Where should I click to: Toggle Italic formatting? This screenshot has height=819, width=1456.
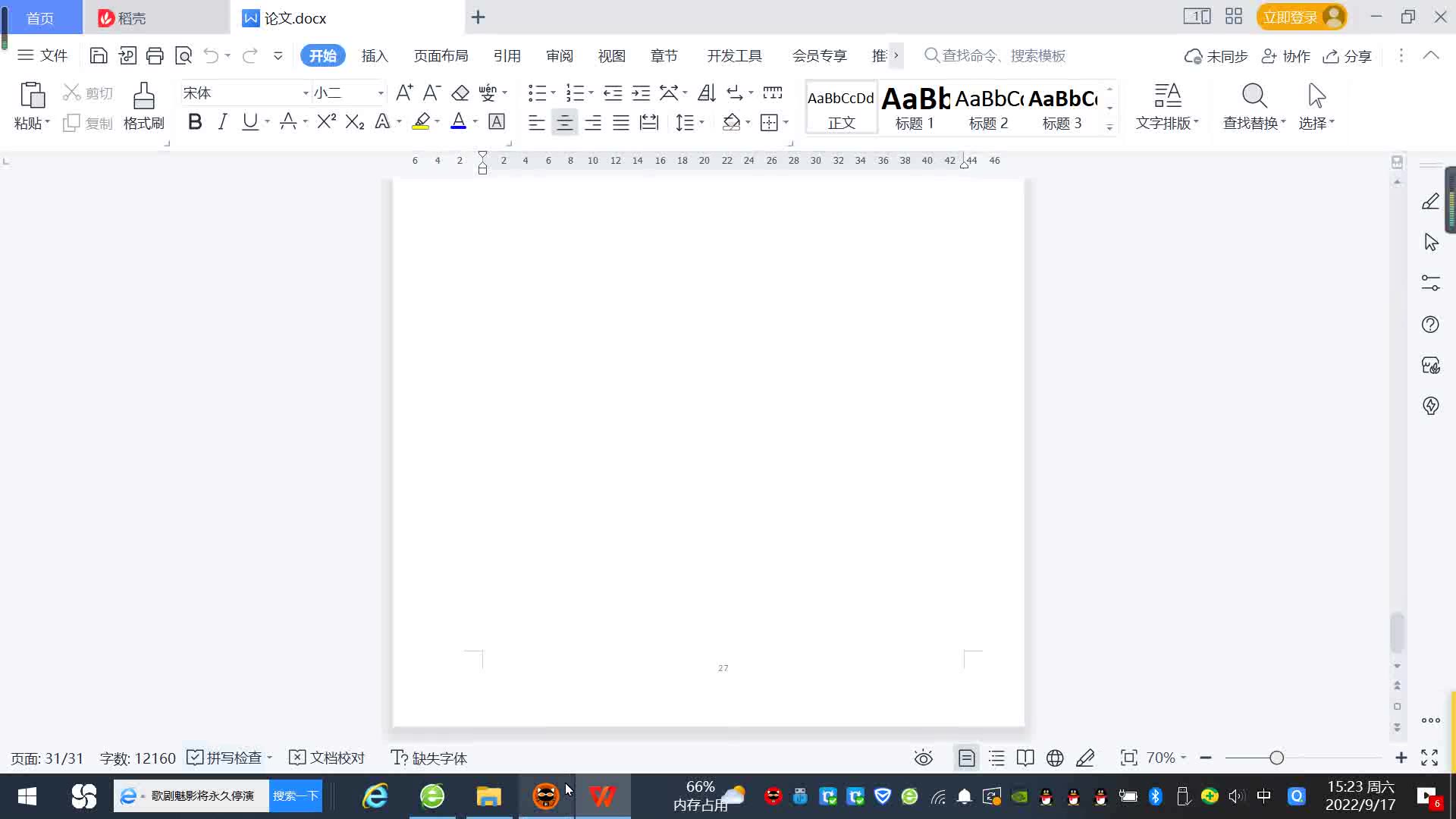point(222,121)
